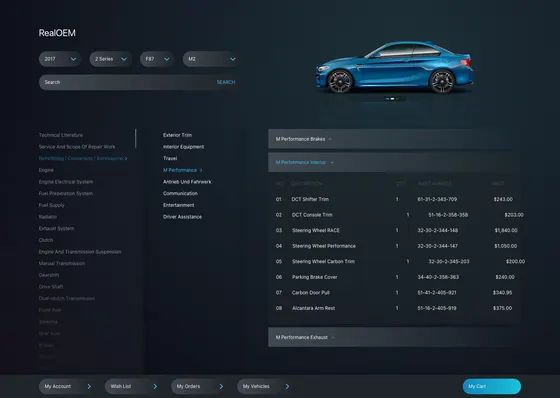Select Service And Scope Of Repair Work
The image size is (560, 398).
77,147
